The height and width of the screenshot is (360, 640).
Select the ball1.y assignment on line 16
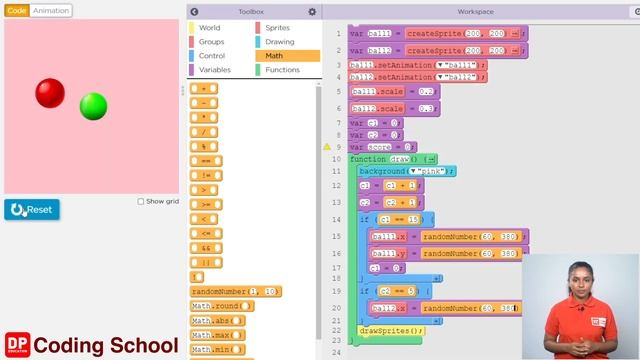tap(448, 254)
